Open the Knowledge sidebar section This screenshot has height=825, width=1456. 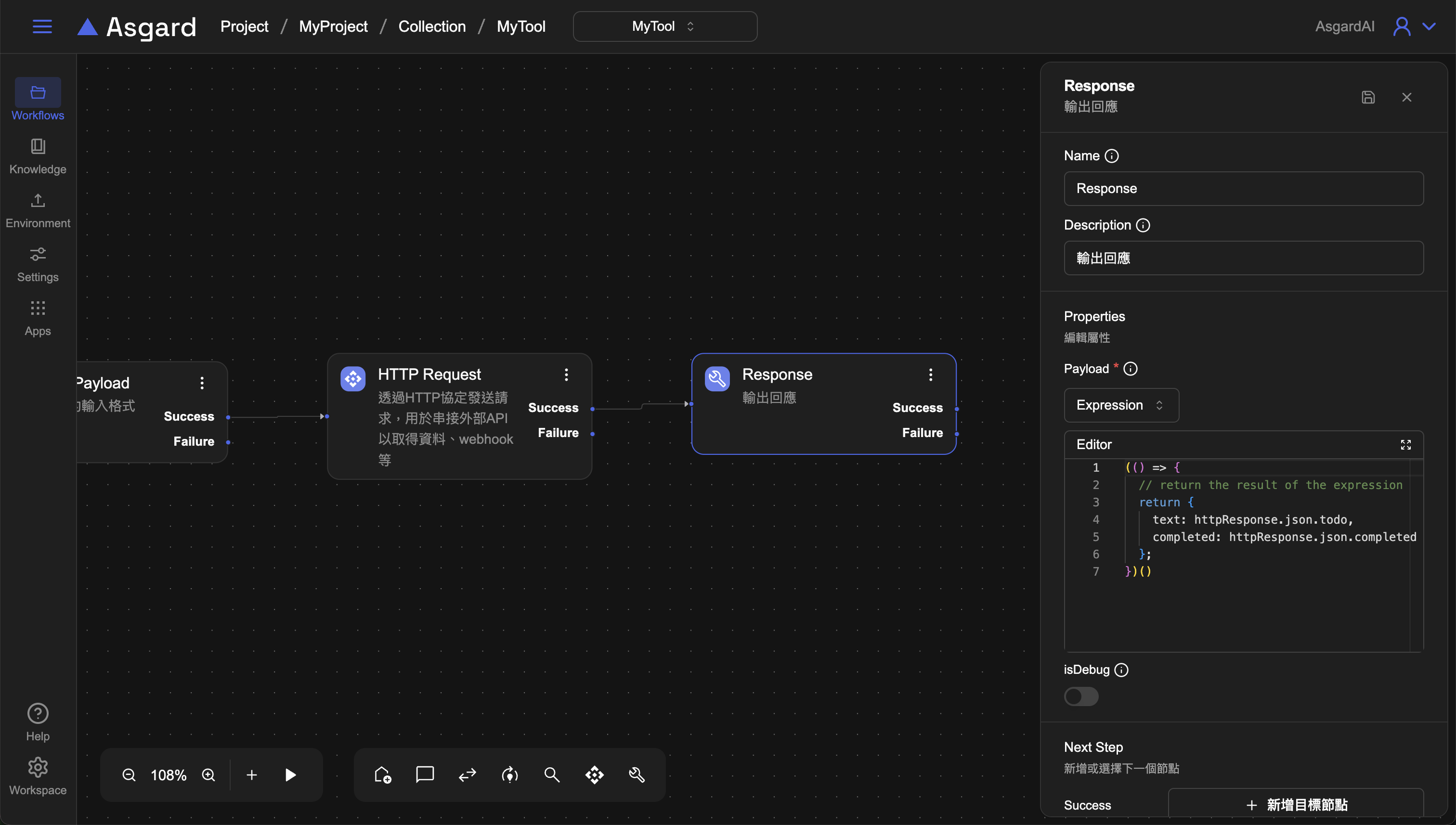coord(38,156)
